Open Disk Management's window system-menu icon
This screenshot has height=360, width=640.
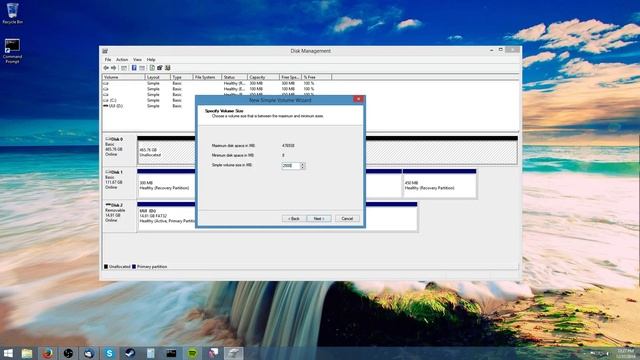pyautogui.click(x=105, y=51)
